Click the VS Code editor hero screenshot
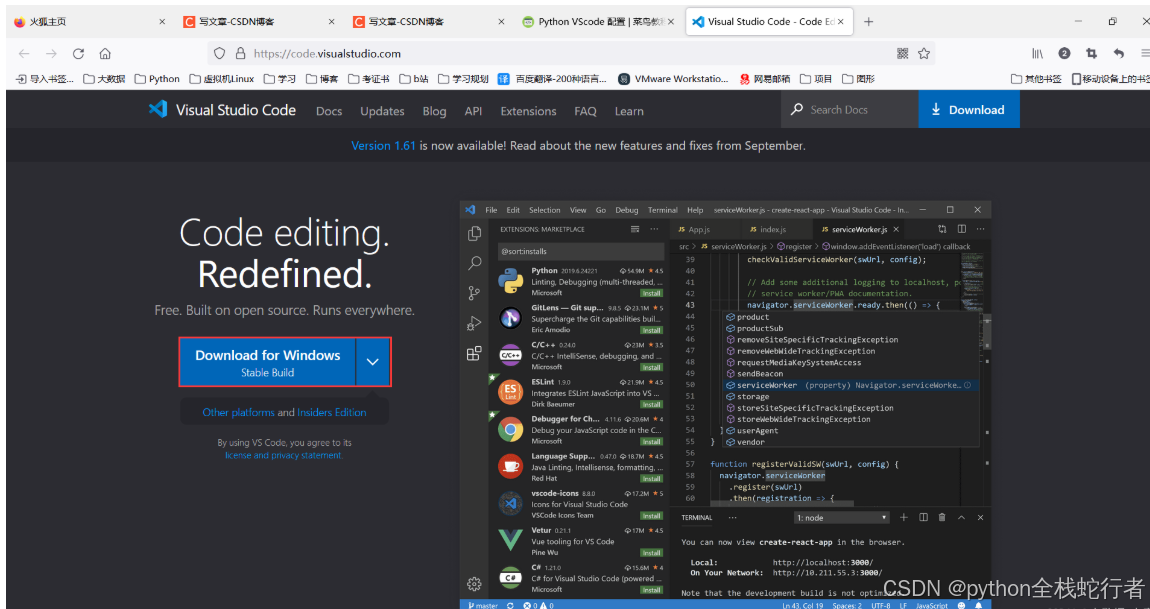The width and height of the screenshot is (1150, 609). click(x=725, y=405)
